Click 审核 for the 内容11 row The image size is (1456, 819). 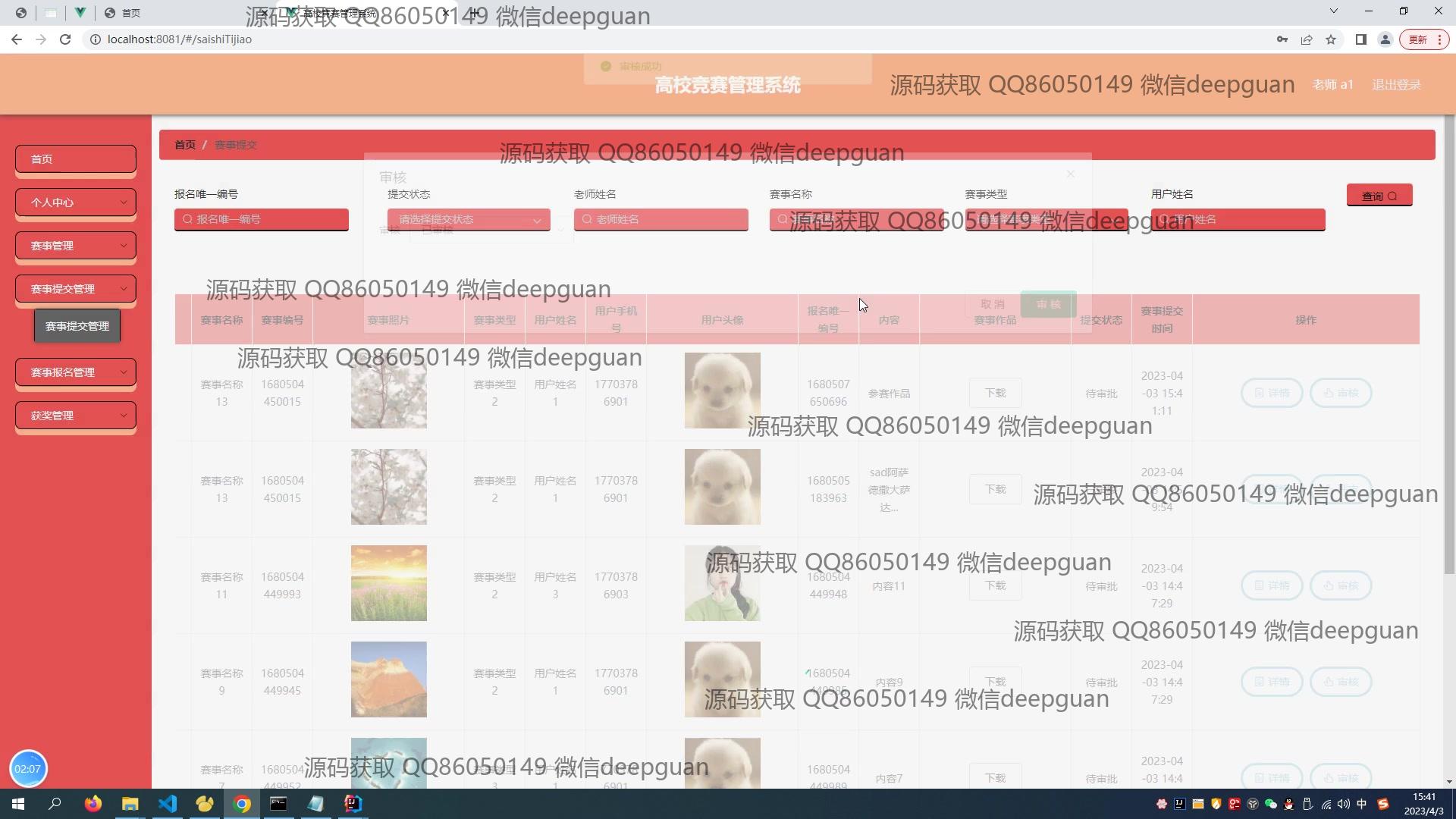1341,585
